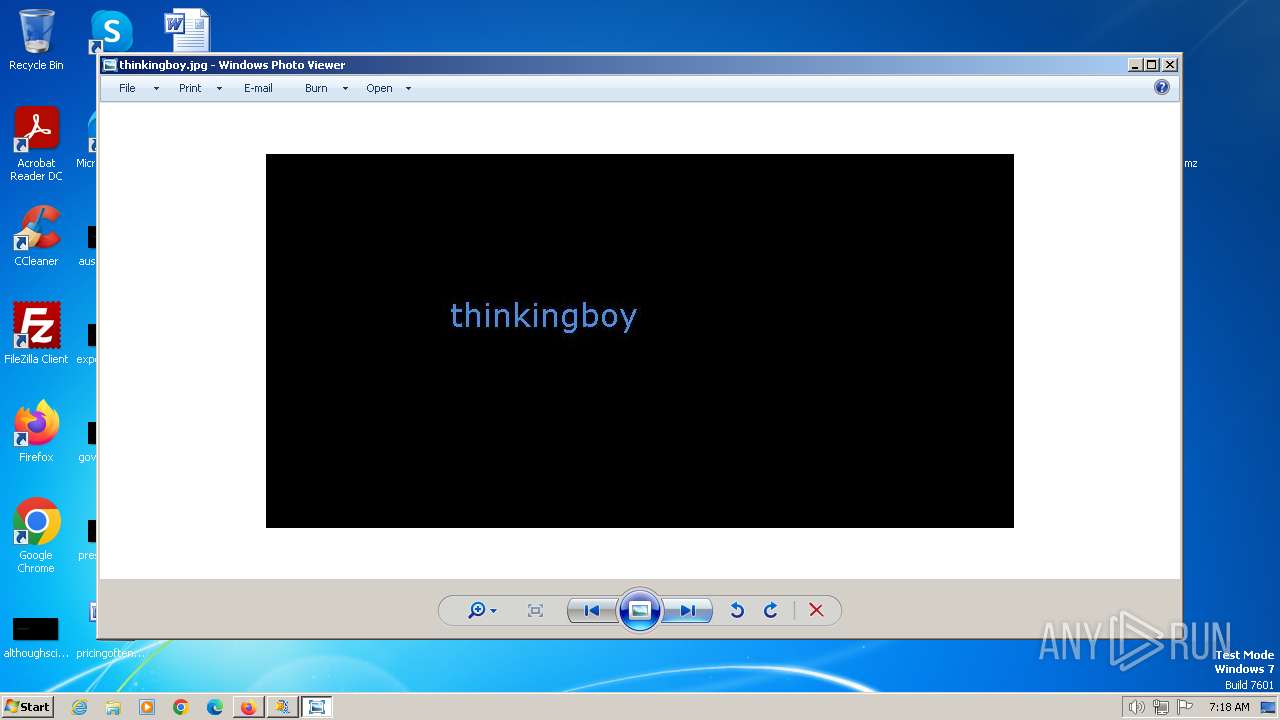Select the Word document desktop icon
The height and width of the screenshot is (720, 1280).
(187, 30)
